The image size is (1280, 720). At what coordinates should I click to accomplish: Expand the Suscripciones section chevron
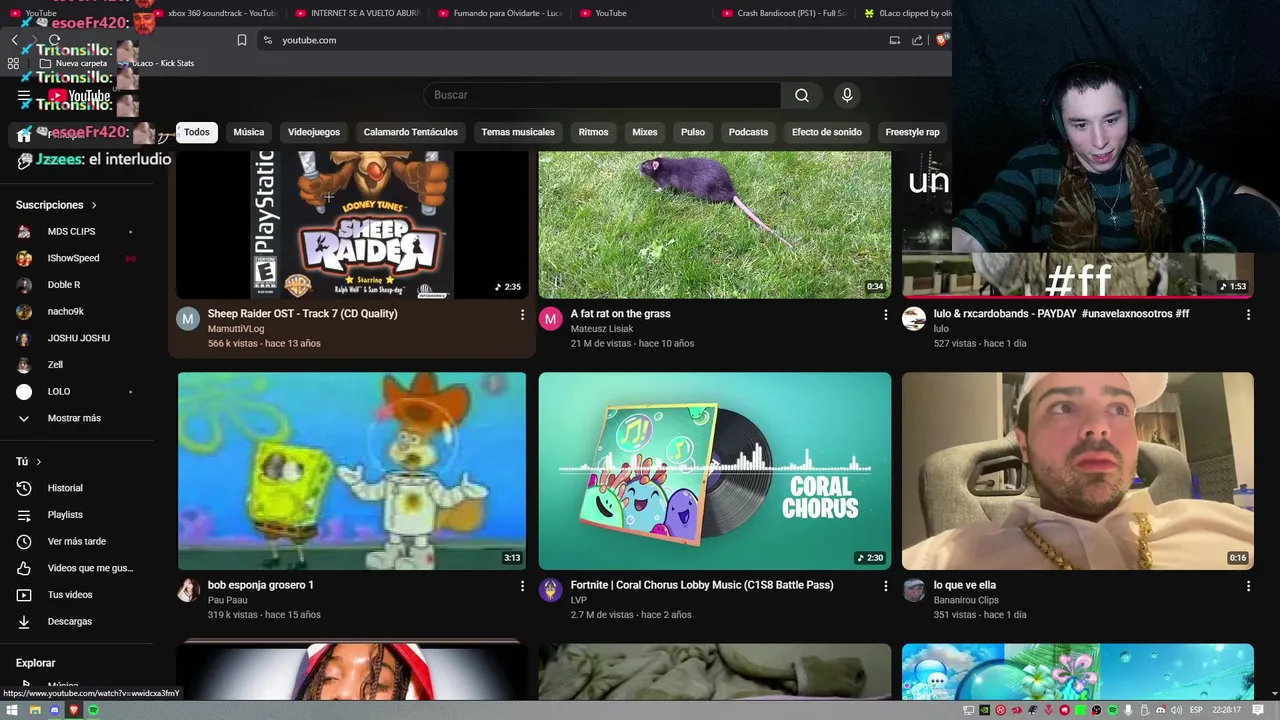(x=94, y=205)
